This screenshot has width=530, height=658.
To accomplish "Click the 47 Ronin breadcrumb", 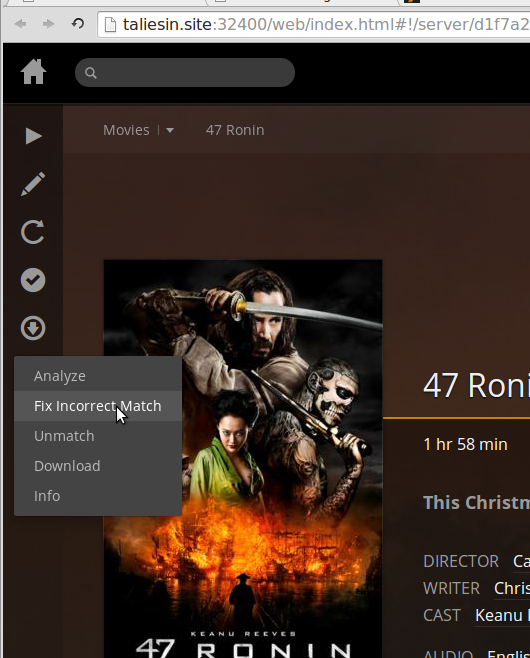I will coord(235,130).
